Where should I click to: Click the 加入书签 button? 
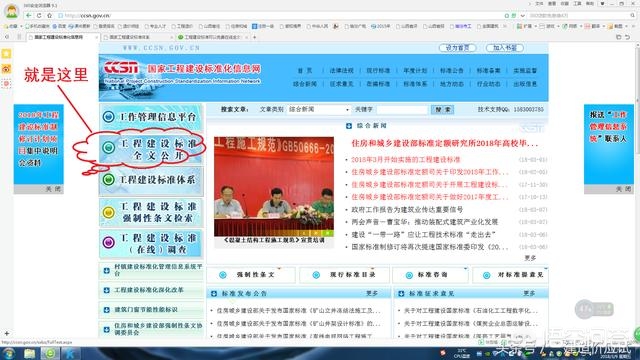point(505,48)
